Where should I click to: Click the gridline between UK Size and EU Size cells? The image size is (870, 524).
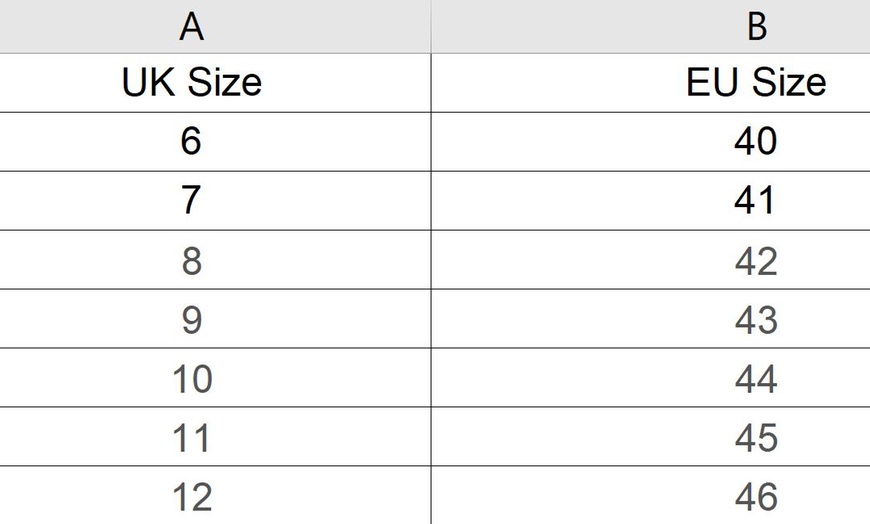[431, 82]
